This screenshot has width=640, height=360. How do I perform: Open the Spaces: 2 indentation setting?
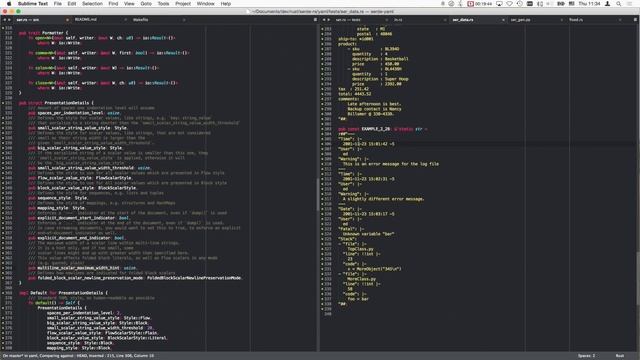[x=586, y=356]
